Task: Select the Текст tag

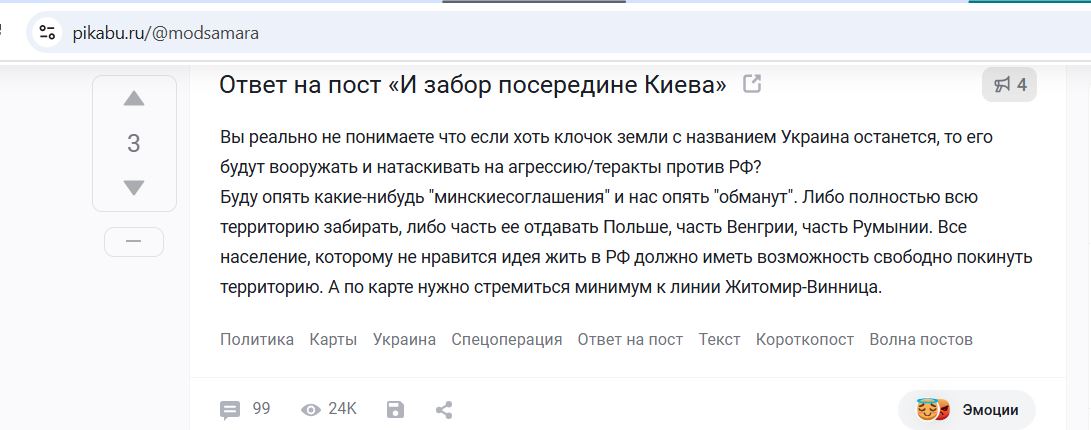Action: click(719, 340)
